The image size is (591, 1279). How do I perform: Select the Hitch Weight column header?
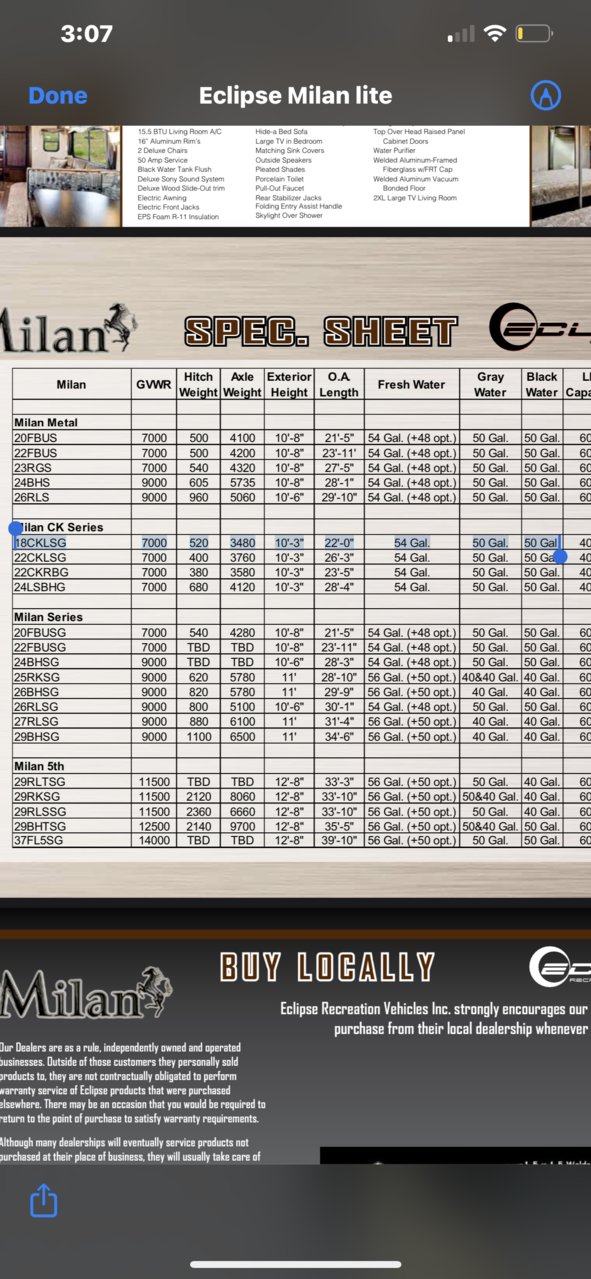coord(199,384)
